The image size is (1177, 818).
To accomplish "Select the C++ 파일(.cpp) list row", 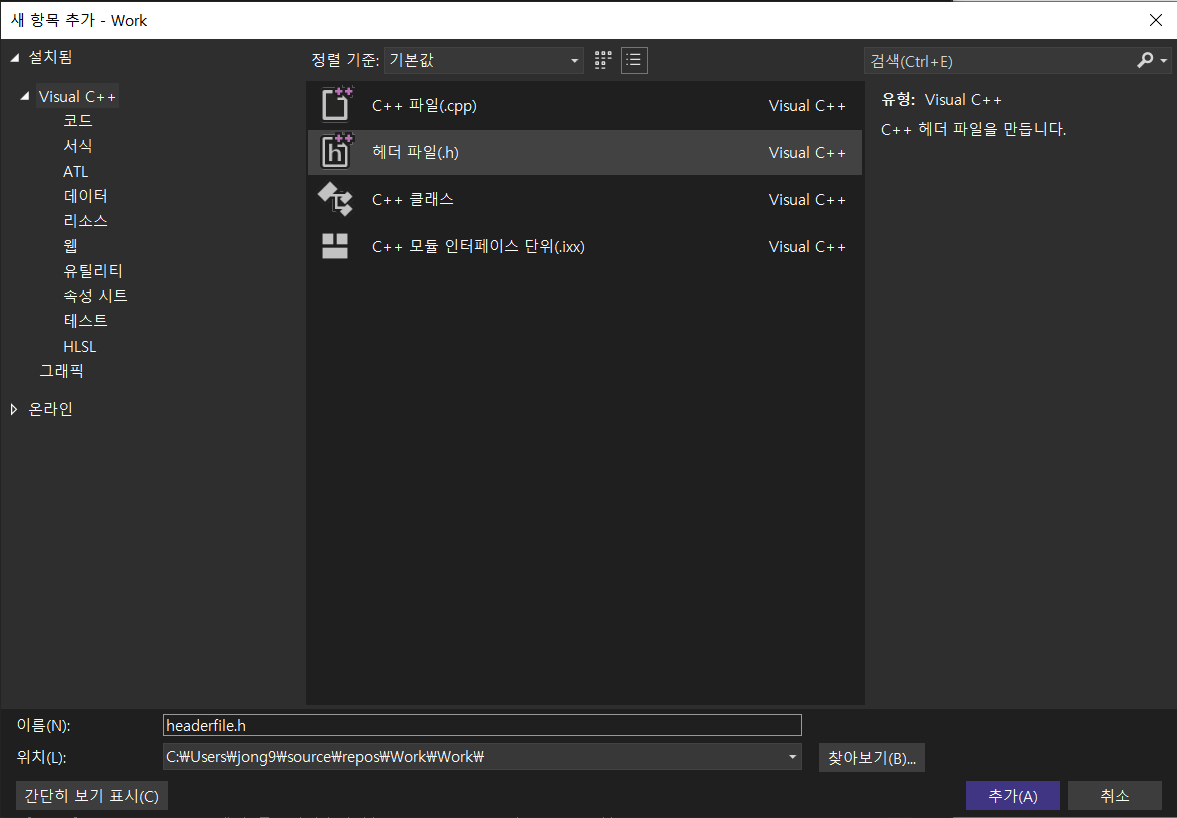I will point(584,105).
